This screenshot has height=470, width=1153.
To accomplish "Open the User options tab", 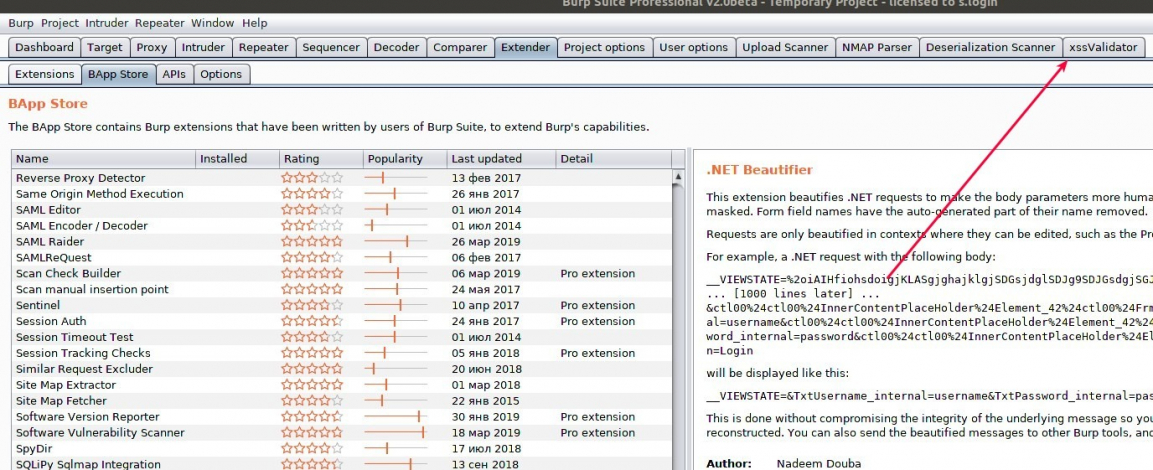I will tap(693, 47).
